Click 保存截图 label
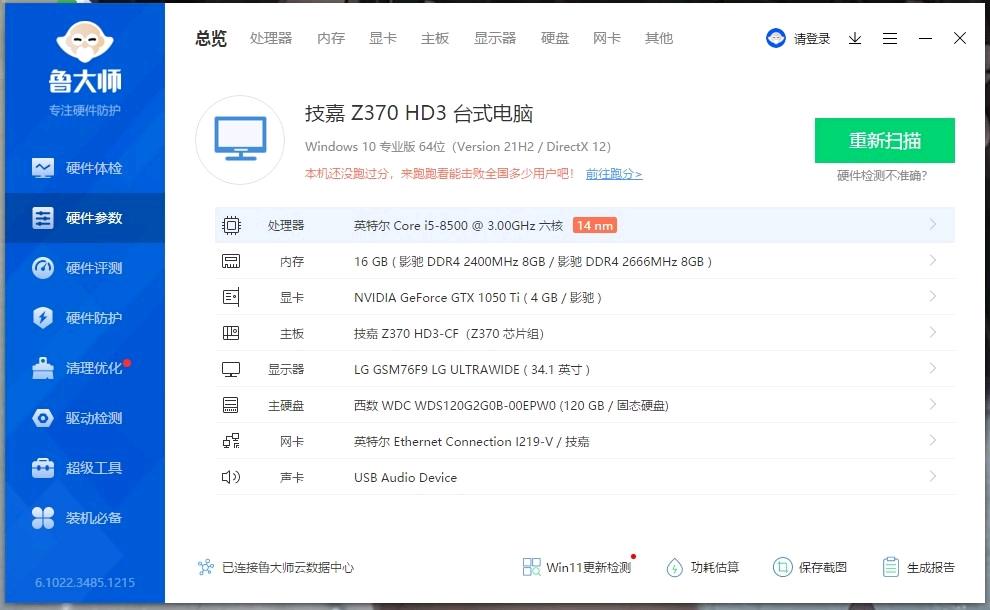Screen dimensions: 990x610 tap(823, 567)
